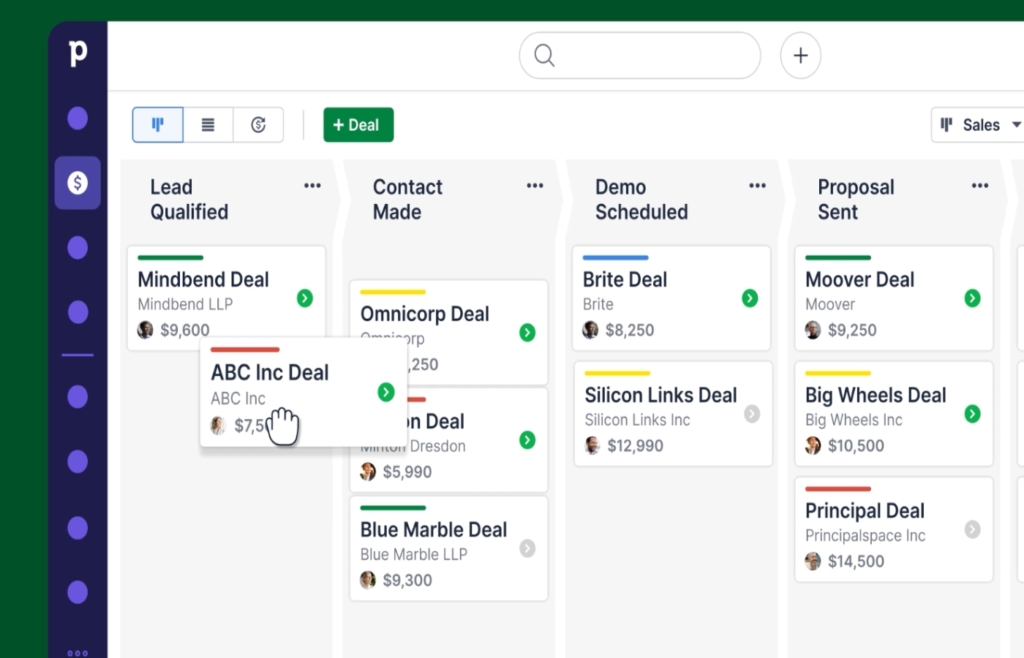Click the green + Deal button
Screen dimensions: 1024x658
(358, 124)
